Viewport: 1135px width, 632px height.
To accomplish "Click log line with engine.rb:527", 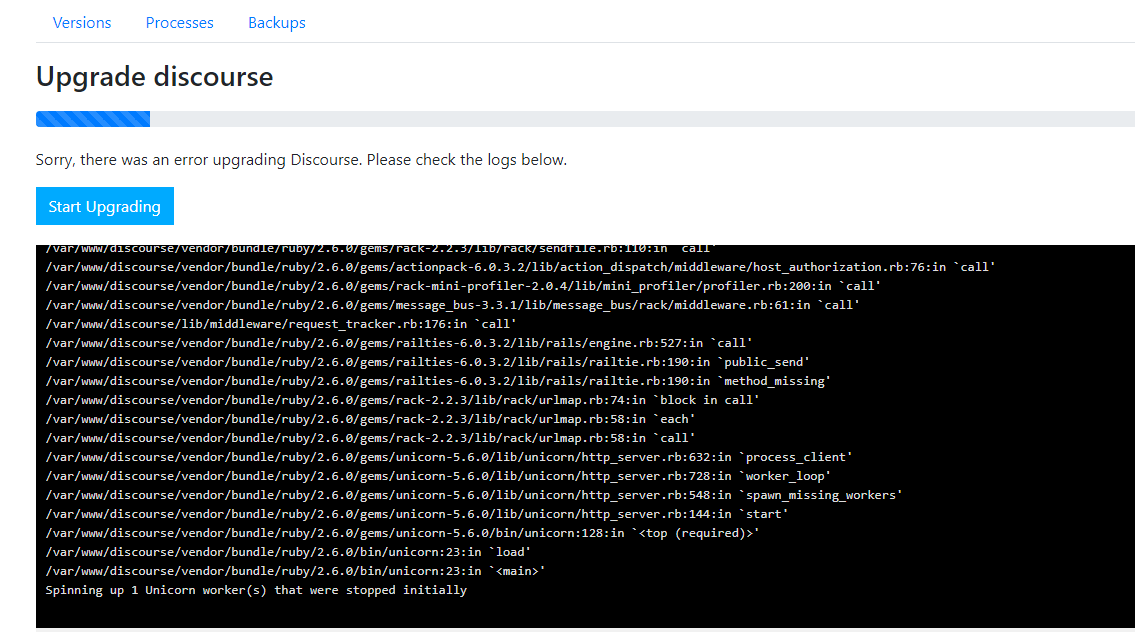I will pos(399,343).
